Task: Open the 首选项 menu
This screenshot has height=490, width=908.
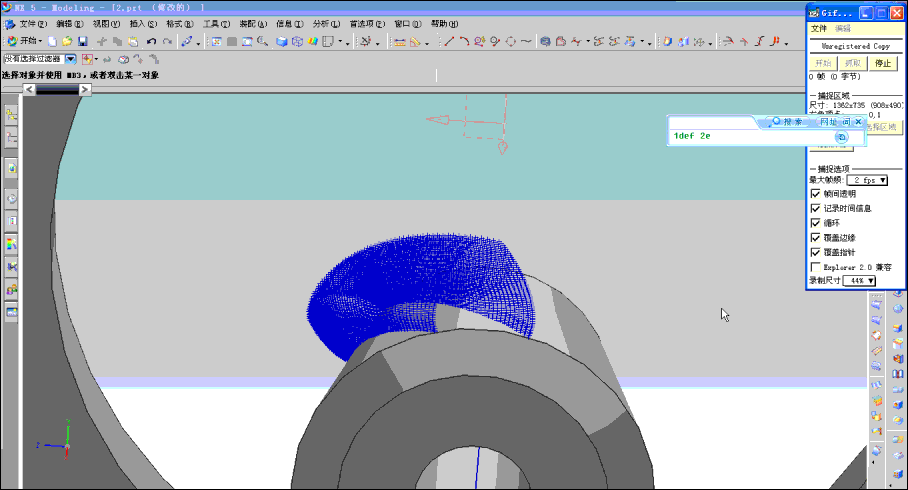Action: point(367,24)
